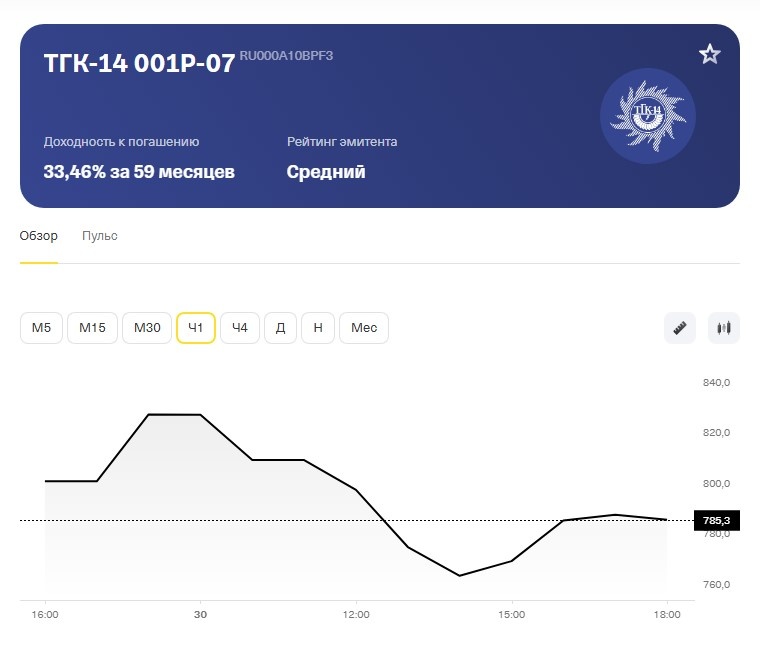The width and height of the screenshot is (760, 672).
Task: Click the bond title ТГК-14 001Р-07
Action: [x=140, y=64]
